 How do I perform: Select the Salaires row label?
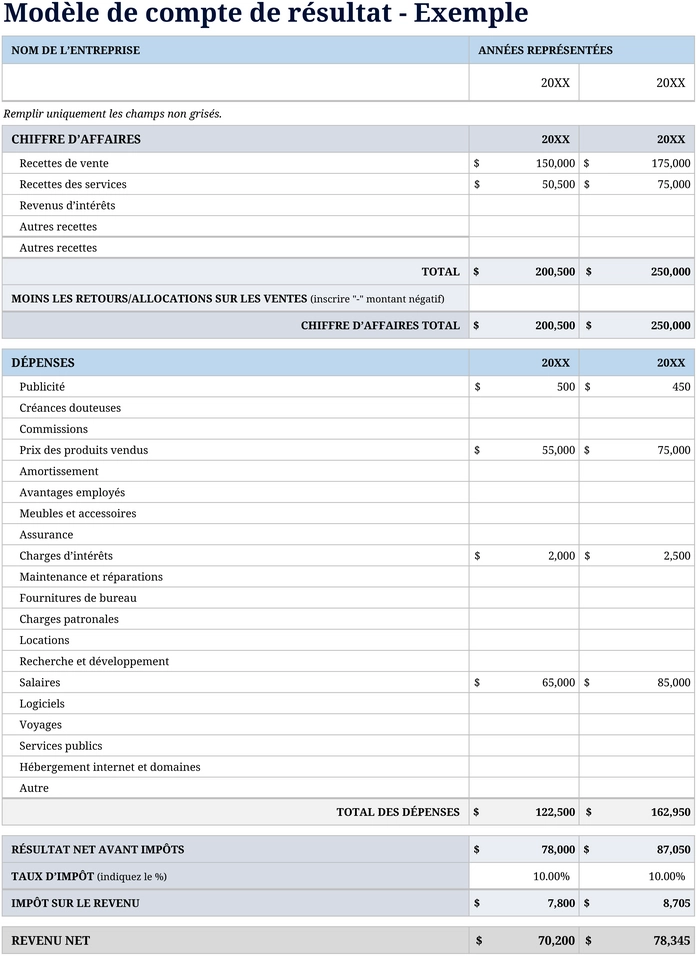40,683
